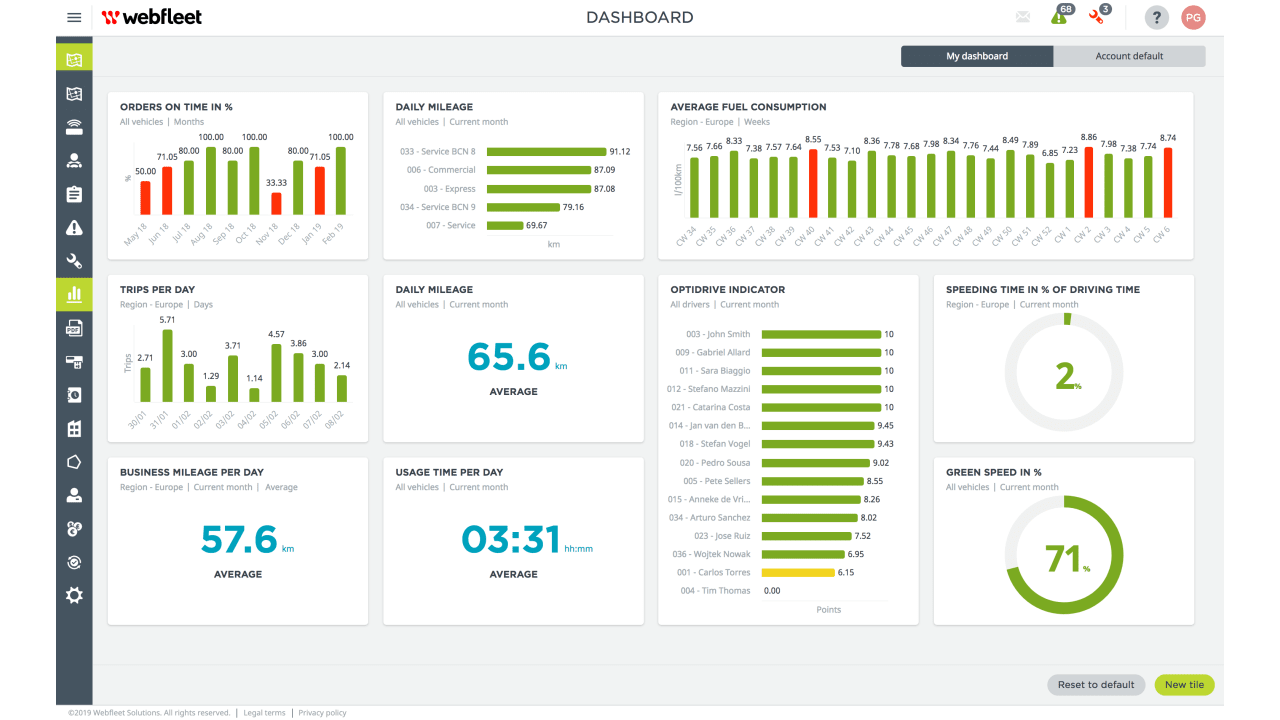Viewport: 1280px width, 720px height.
Task: Open the hamburger menu next to Webfleet logo
Action: pos(74,17)
